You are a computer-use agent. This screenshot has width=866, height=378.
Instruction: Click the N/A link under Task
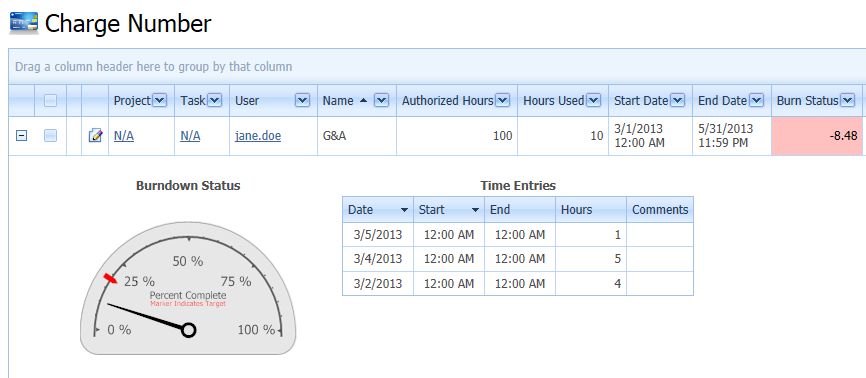pos(190,135)
